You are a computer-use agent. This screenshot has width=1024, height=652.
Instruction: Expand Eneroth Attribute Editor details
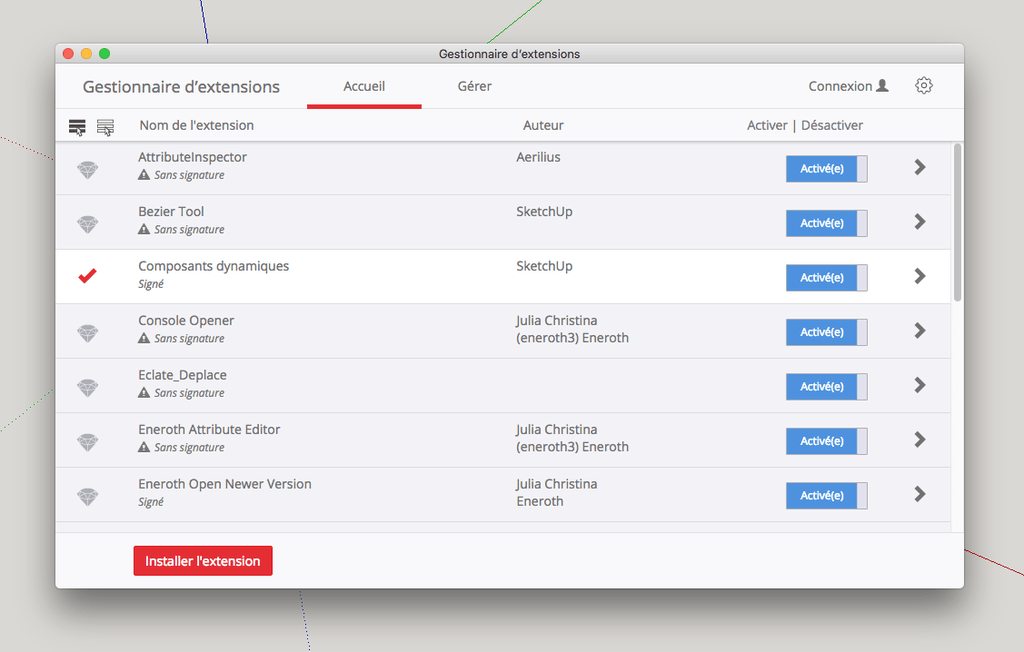pyautogui.click(x=920, y=440)
